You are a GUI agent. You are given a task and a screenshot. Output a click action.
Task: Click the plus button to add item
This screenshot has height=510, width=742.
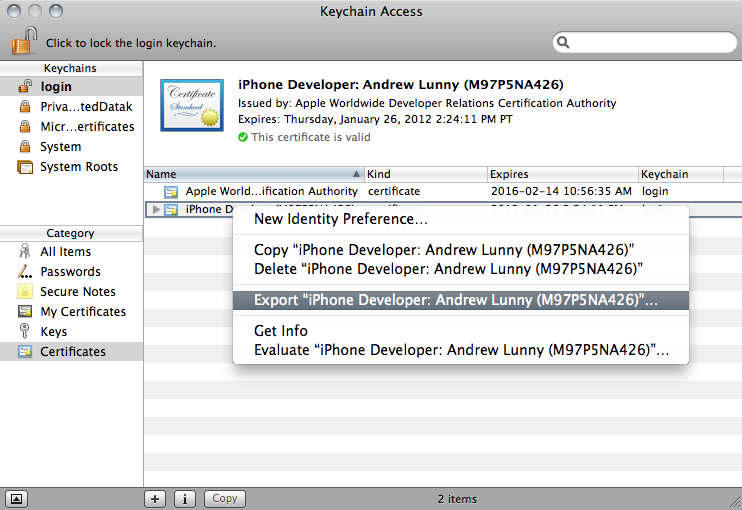(155, 498)
